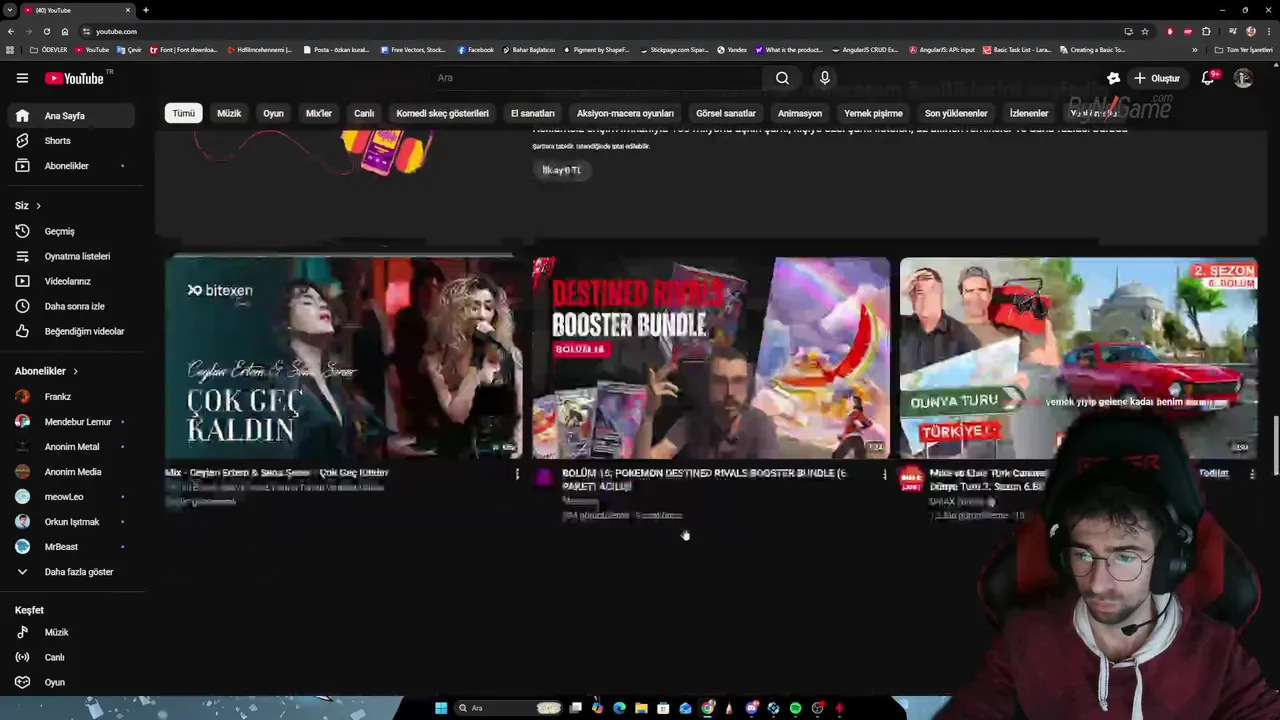Start voice search with microphone icon
Image resolution: width=1280 pixels, height=720 pixels.
point(824,78)
